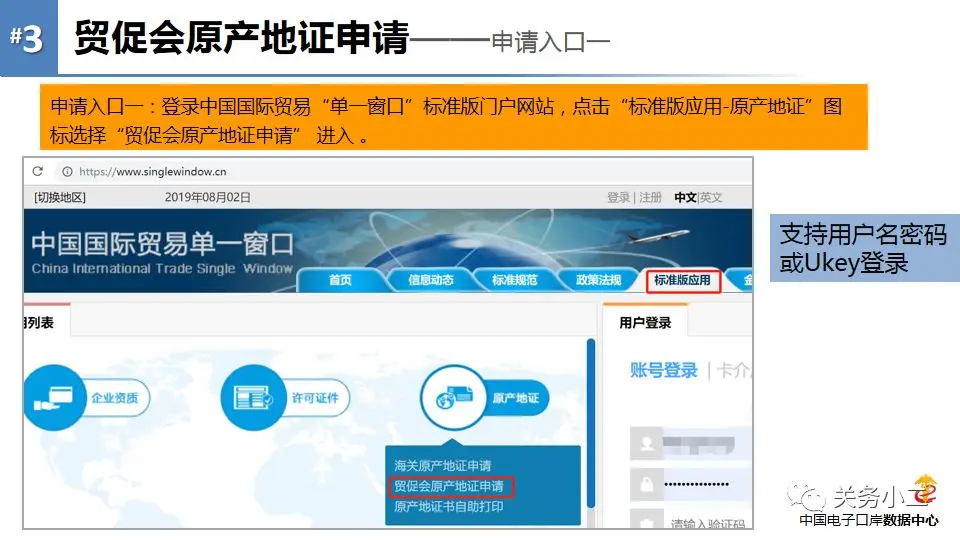This screenshot has width=960, height=540.
Task: Click the blue vertical scrollbar
Action: [x=591, y=423]
